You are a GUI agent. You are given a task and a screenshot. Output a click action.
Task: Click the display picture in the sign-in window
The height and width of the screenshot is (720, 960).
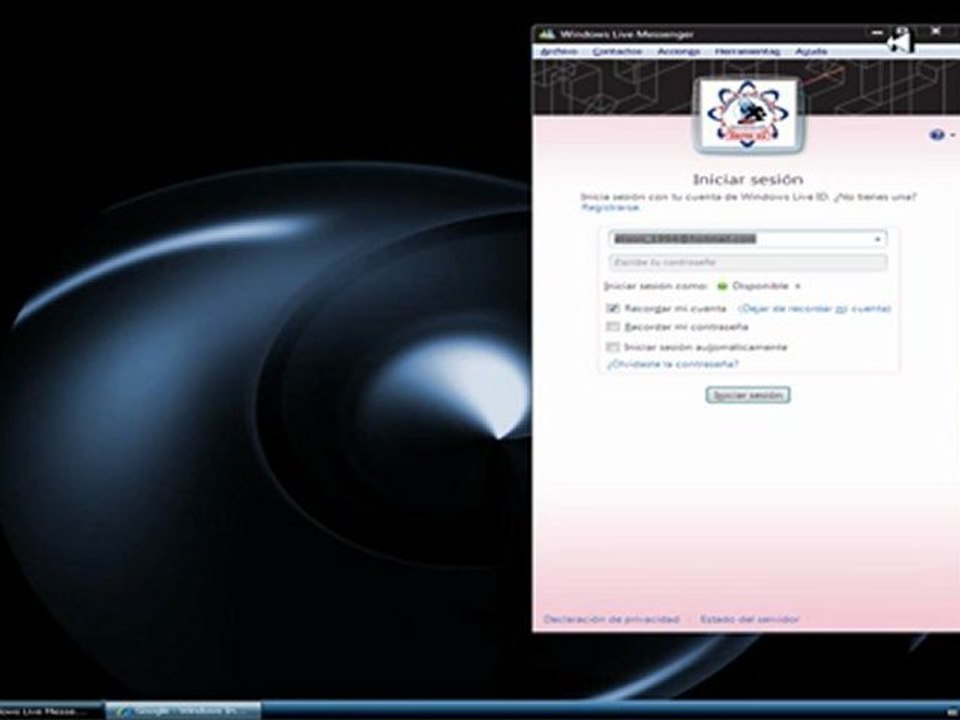748,114
